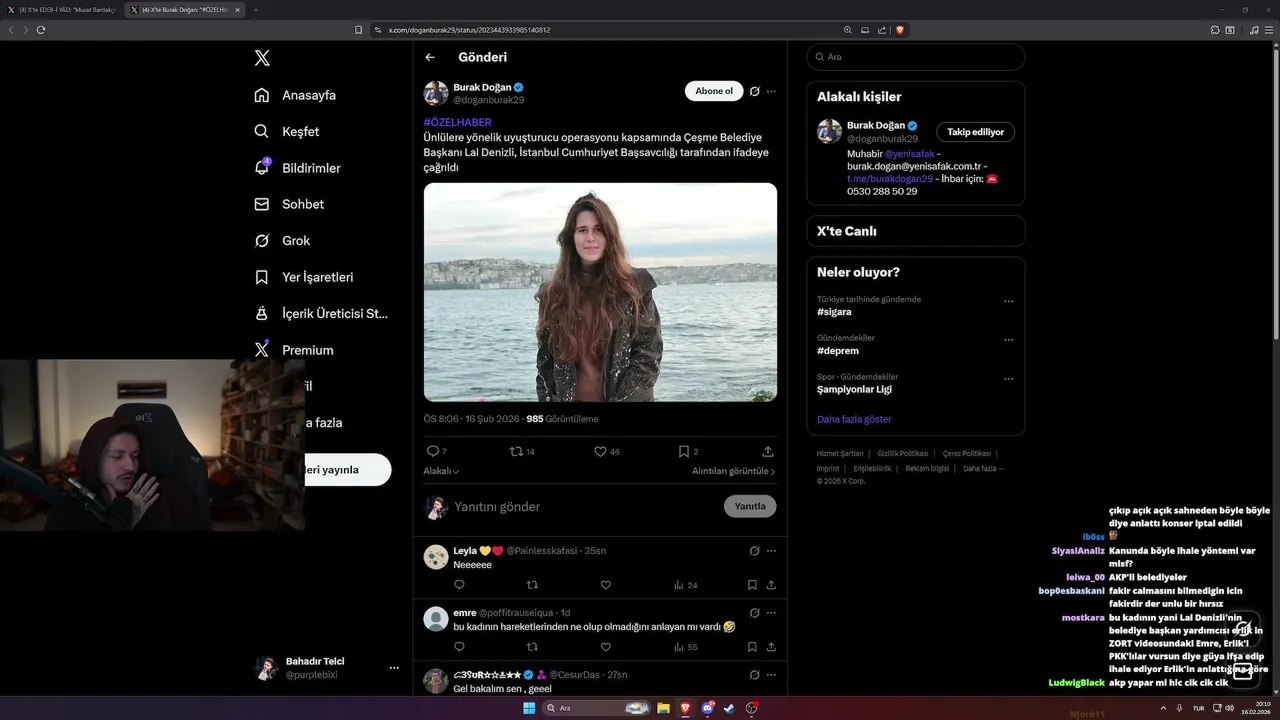Click the repost icon with 14 reposts
The height and width of the screenshot is (720, 1280).
517,451
